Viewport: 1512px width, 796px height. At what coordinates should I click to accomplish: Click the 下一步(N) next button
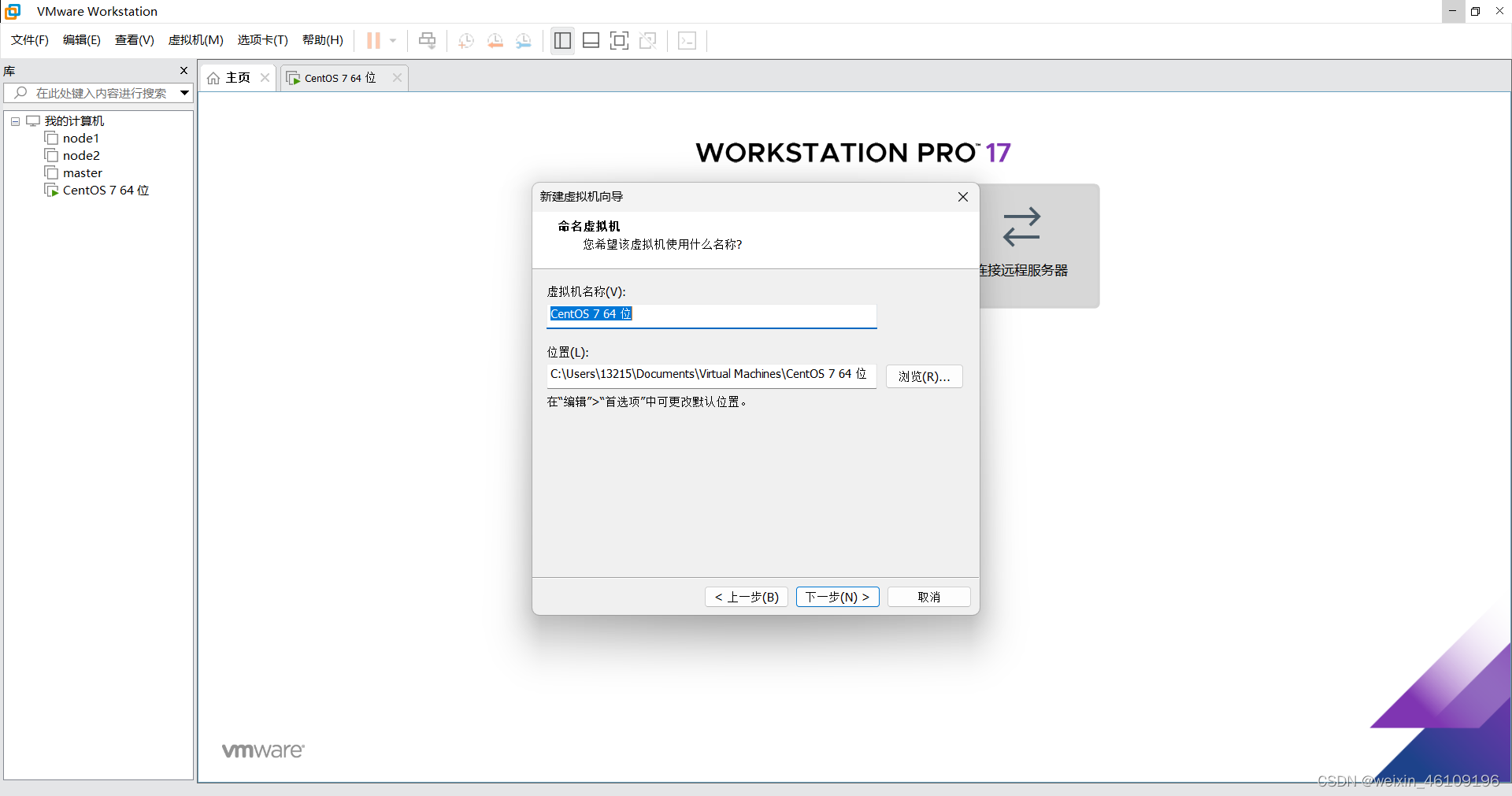click(x=838, y=597)
